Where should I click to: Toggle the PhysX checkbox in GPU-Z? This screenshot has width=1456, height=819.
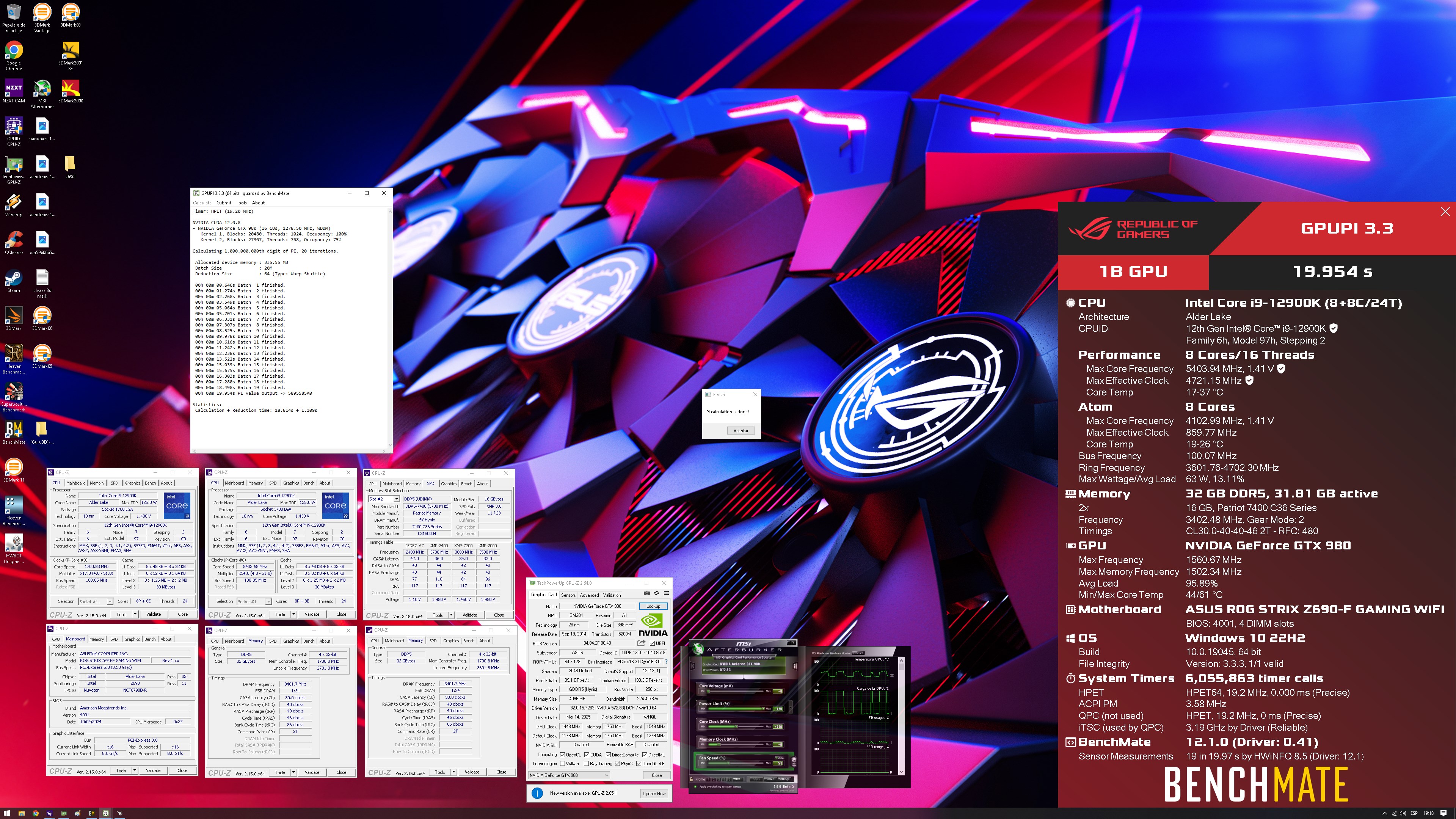point(618,764)
